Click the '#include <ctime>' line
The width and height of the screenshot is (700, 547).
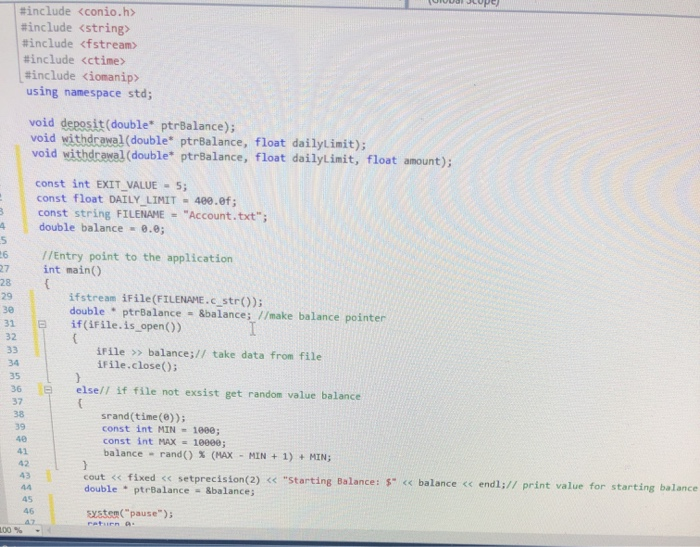(x=74, y=60)
